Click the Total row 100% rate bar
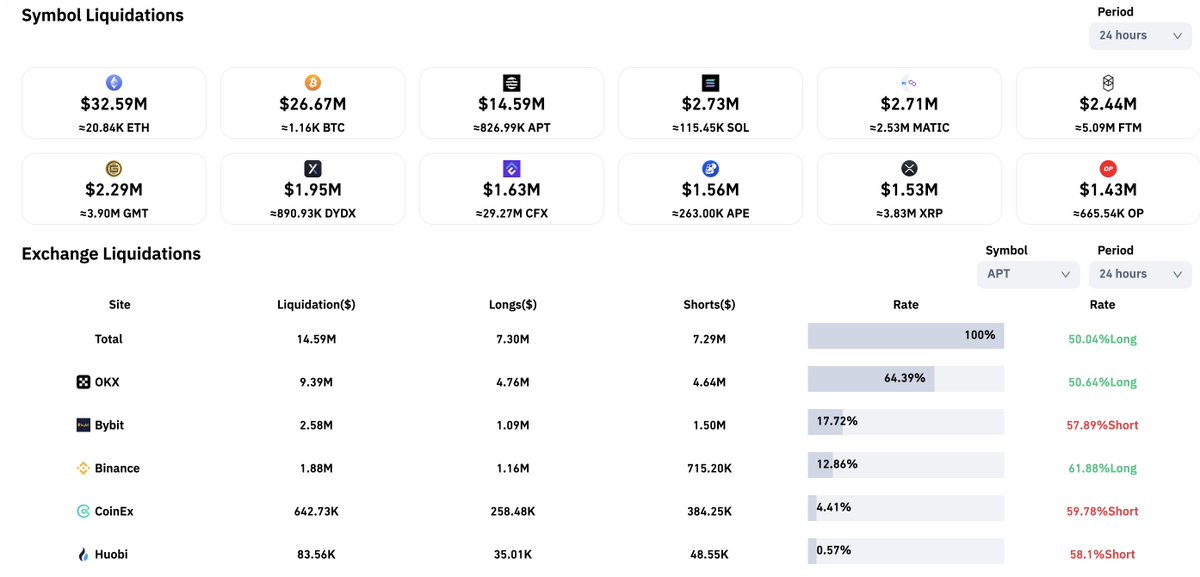 pyautogui.click(x=906, y=336)
